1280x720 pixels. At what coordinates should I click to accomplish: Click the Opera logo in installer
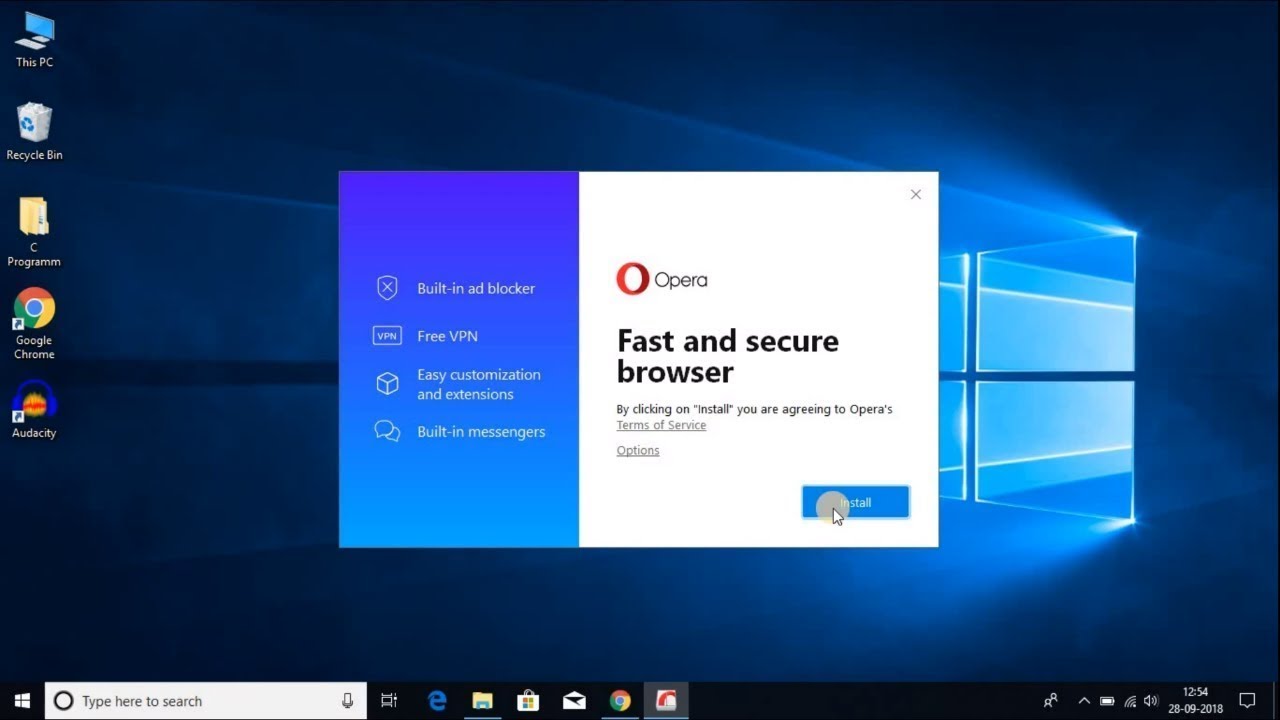662,279
